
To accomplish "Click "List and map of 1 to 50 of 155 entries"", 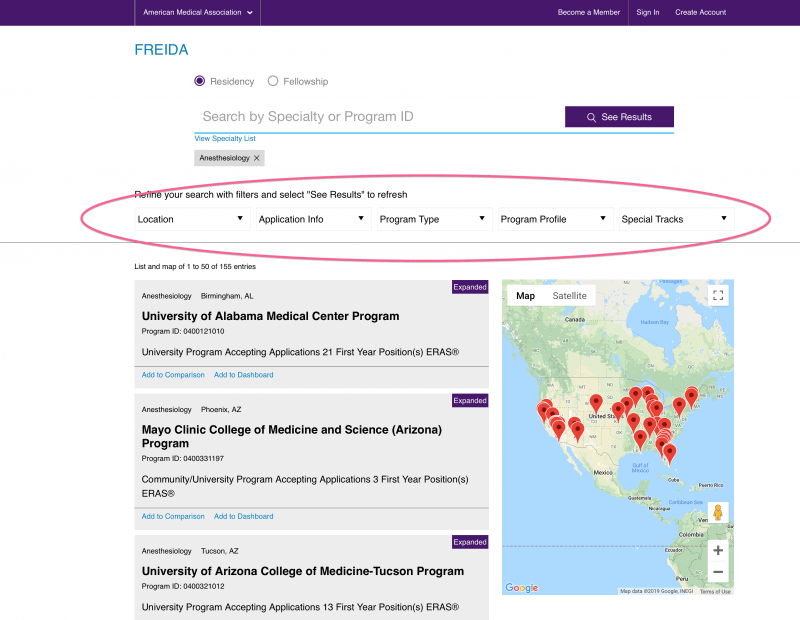I will 195,266.
